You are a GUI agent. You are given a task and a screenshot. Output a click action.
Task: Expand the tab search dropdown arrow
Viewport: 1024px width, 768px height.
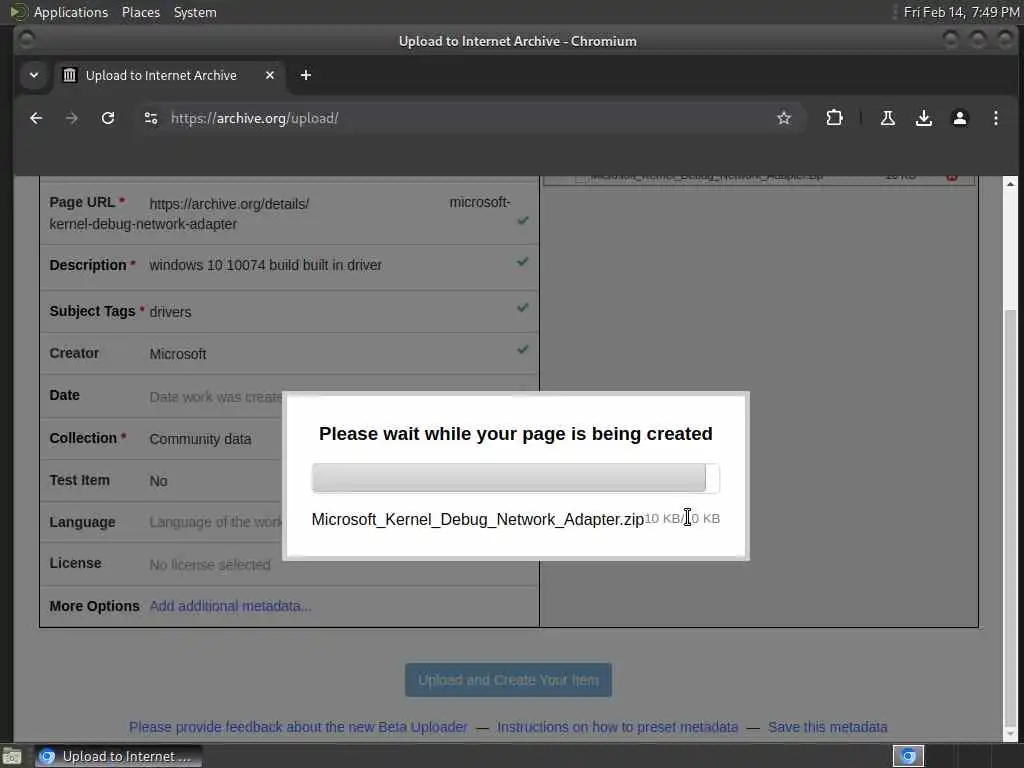[x=34, y=75]
